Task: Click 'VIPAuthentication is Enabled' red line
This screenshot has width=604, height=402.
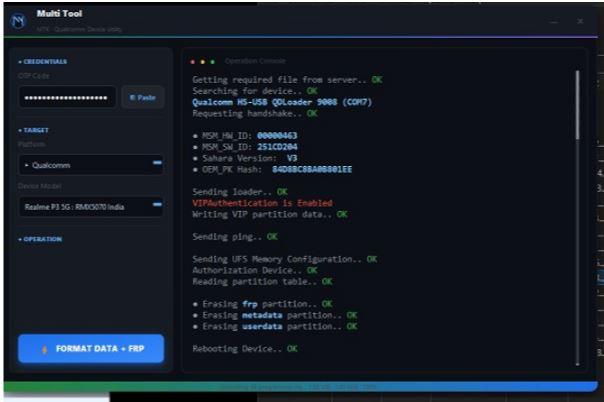Action: pyautogui.click(x=262, y=203)
